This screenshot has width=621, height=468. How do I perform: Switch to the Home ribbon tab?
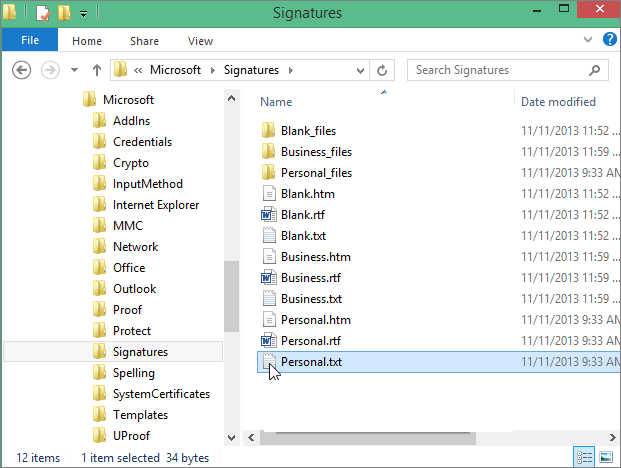point(87,41)
